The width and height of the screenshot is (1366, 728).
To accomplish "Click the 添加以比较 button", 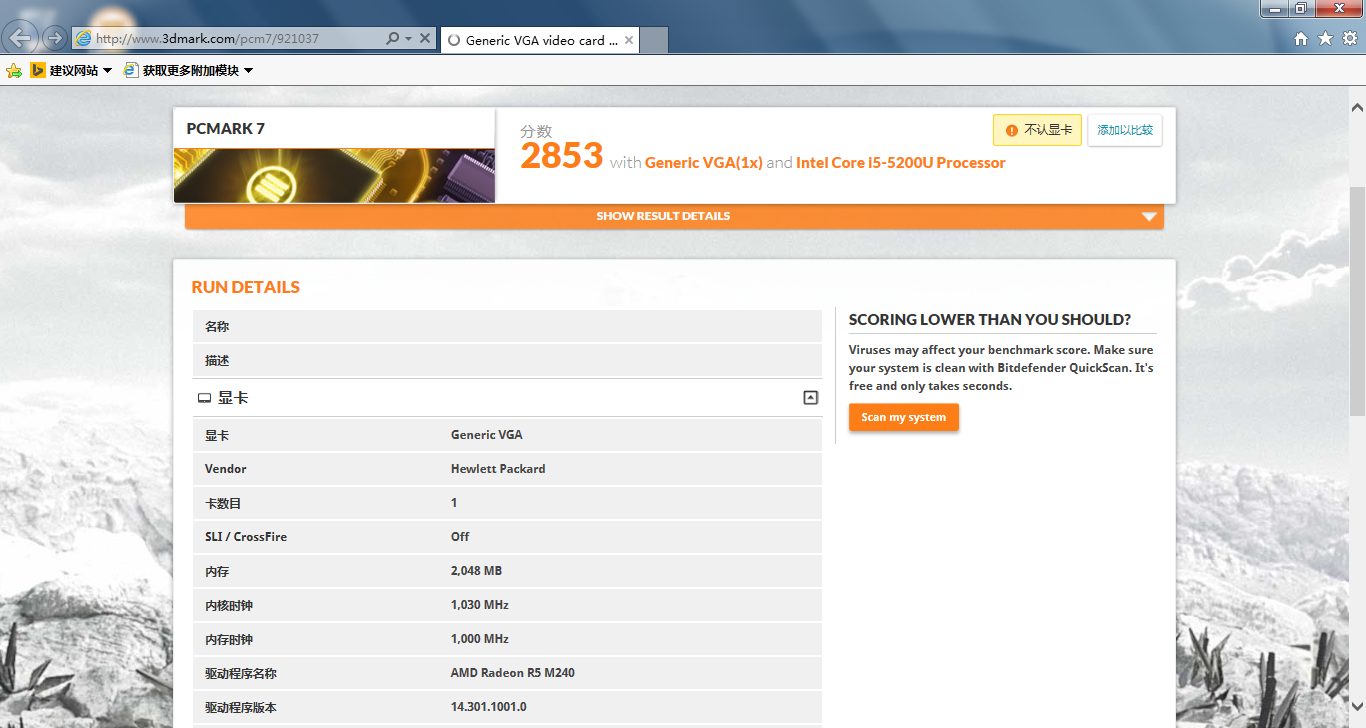I will 1125,130.
